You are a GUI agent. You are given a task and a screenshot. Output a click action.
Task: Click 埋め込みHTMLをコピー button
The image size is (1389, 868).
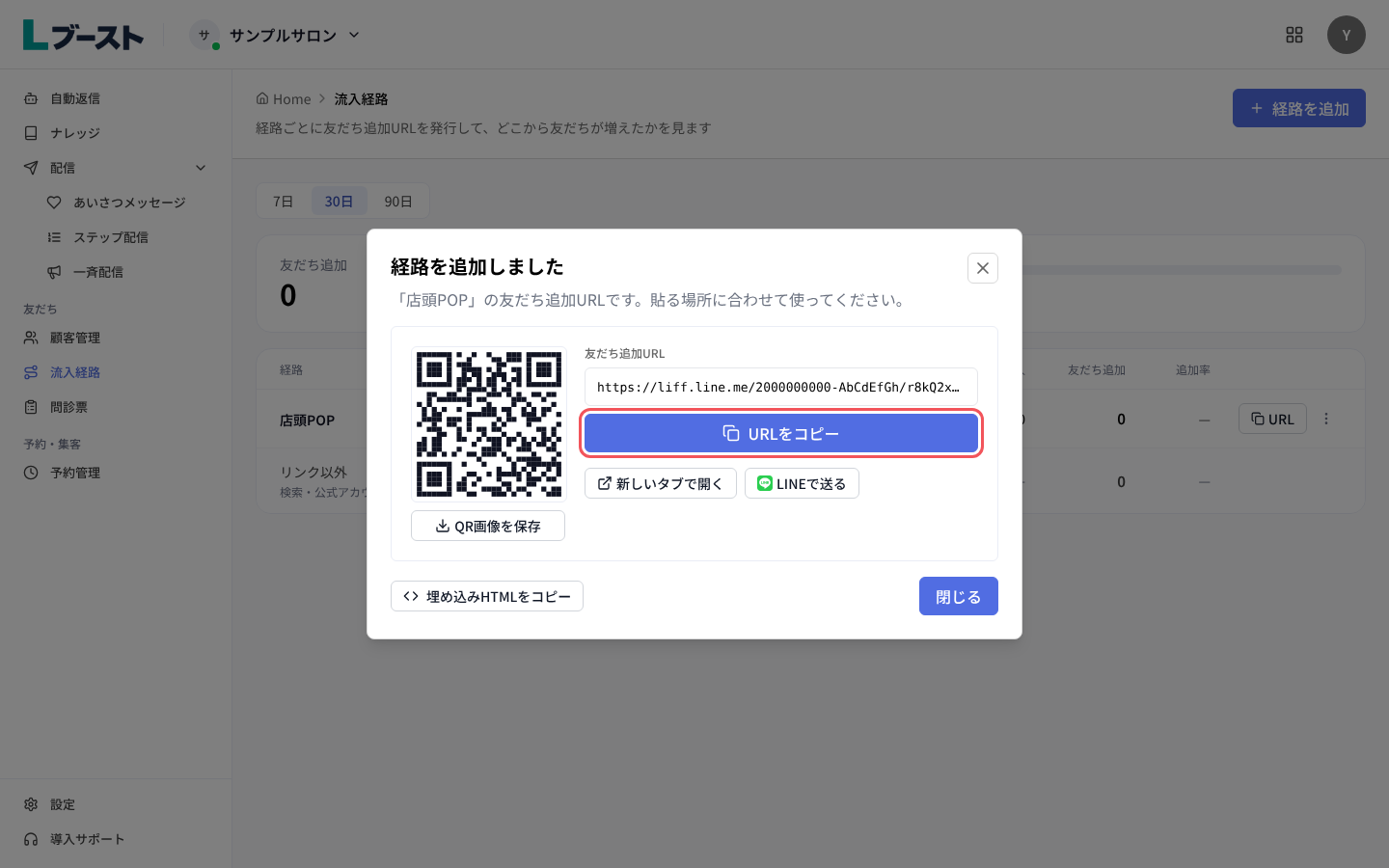487,596
